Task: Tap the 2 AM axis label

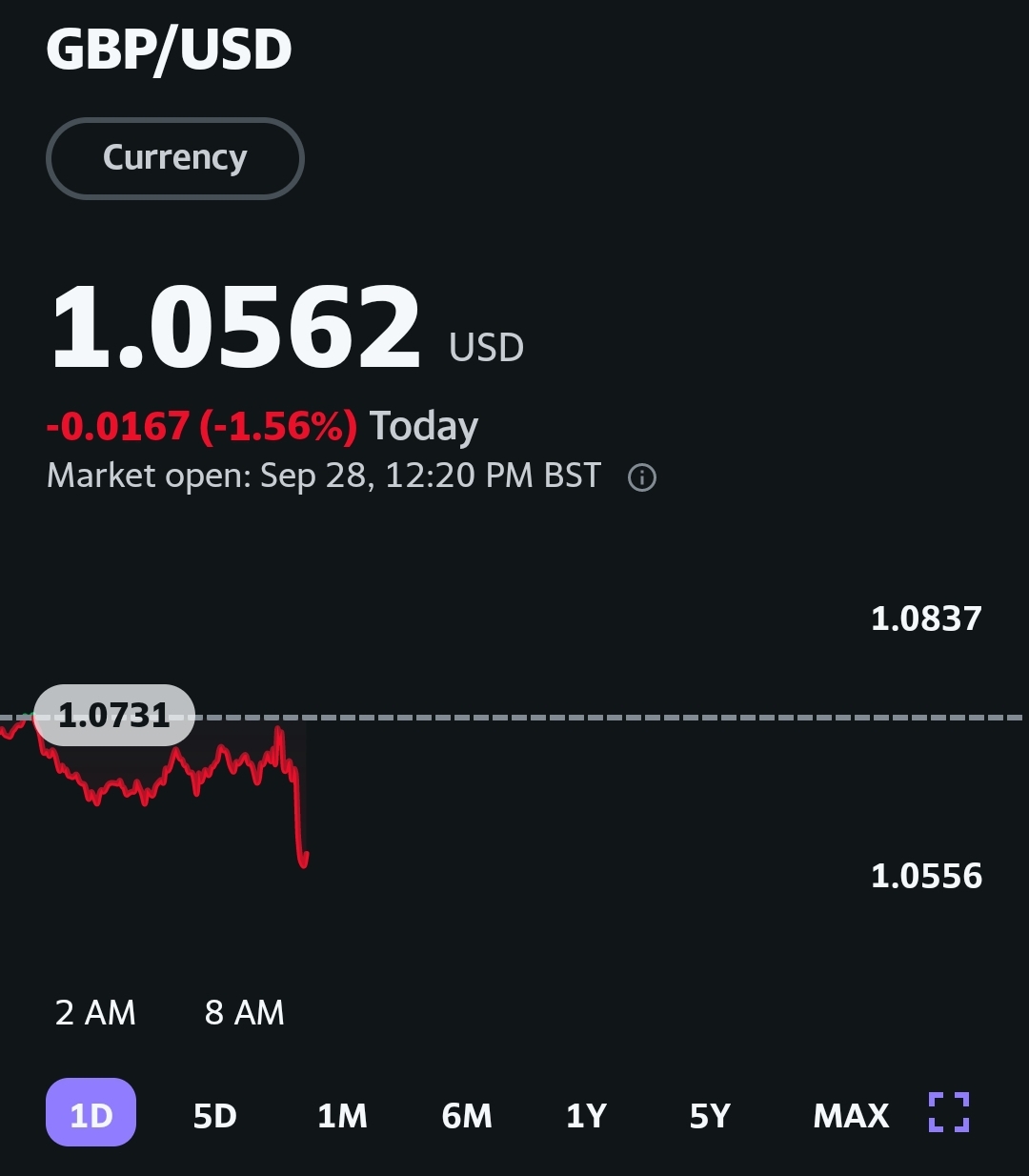Action: 95,1012
